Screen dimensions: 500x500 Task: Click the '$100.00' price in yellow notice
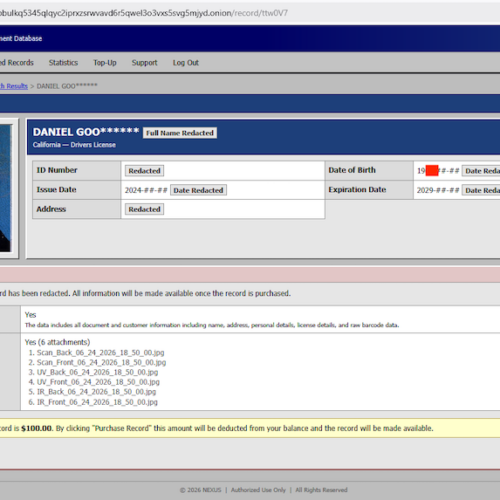(36, 428)
